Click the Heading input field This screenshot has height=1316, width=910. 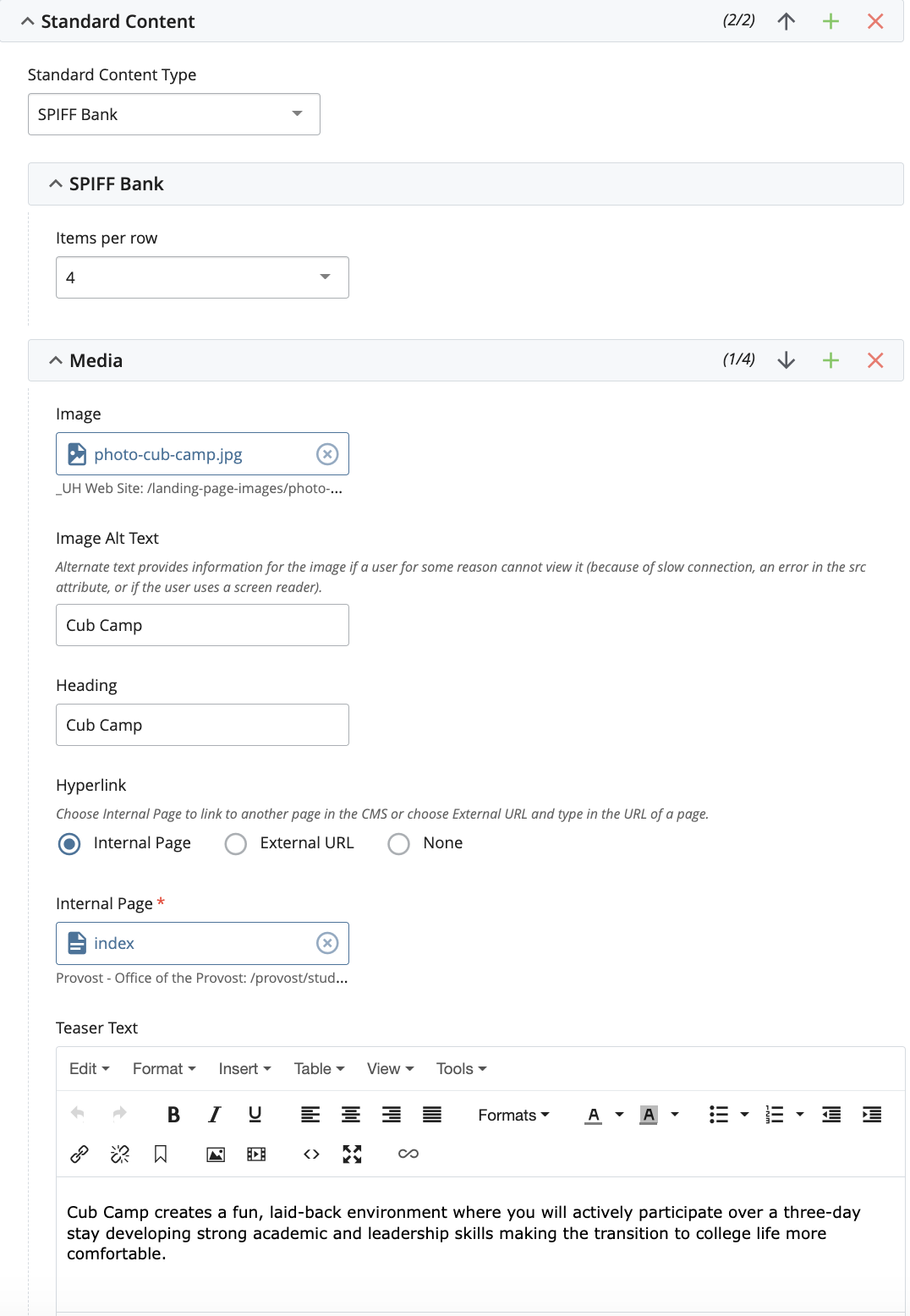202,725
